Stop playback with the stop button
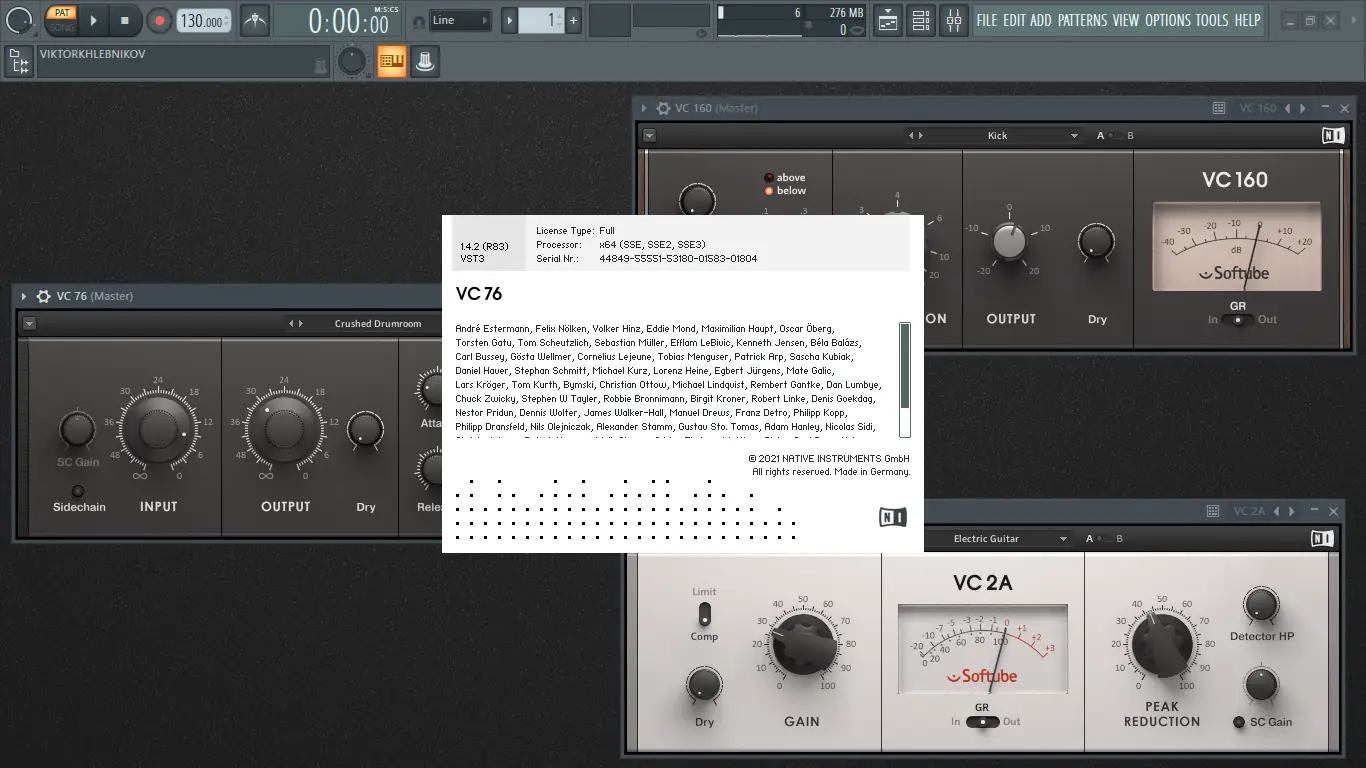 tap(125, 20)
